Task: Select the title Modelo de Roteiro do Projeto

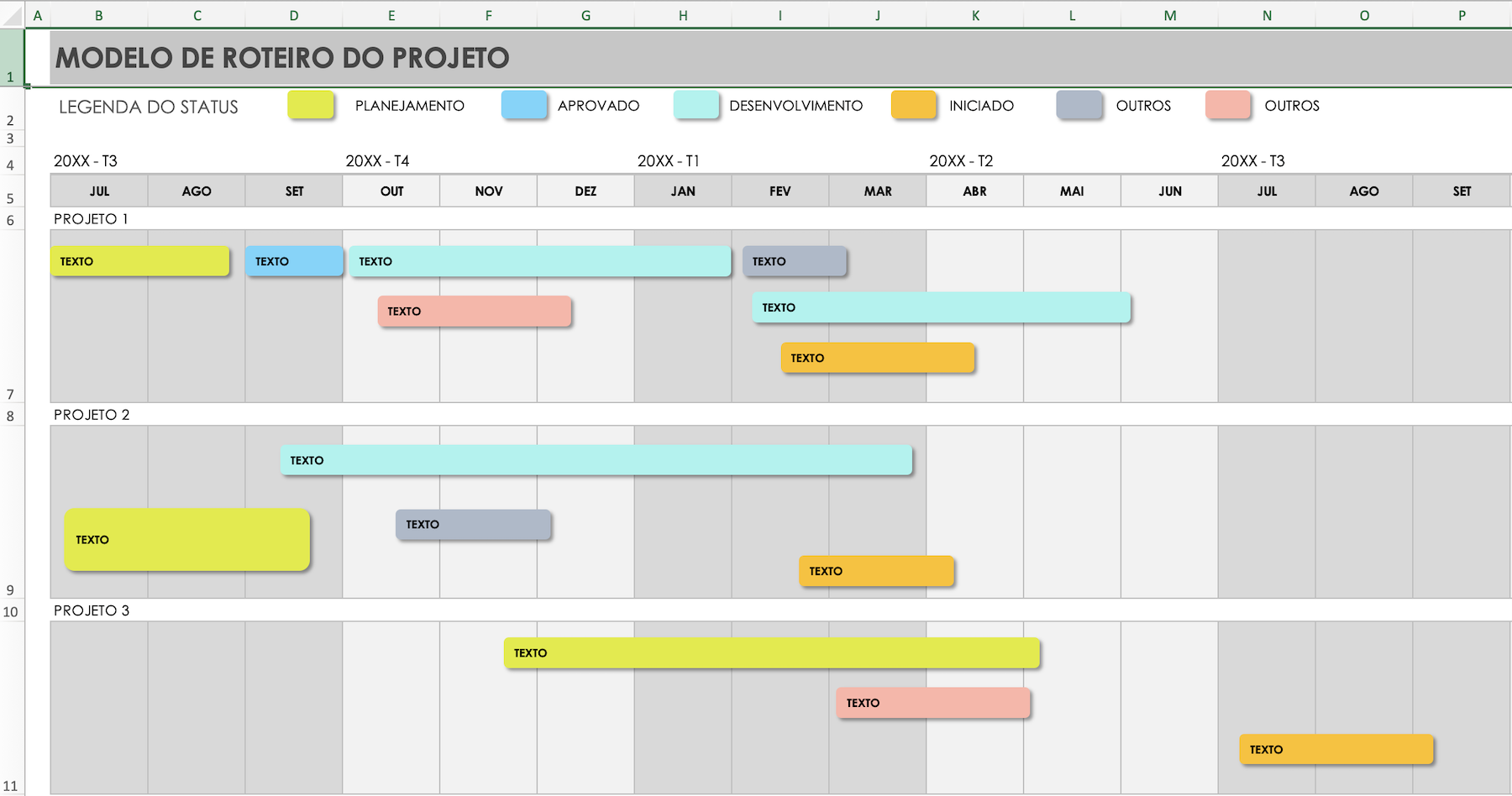Action: 282,57
